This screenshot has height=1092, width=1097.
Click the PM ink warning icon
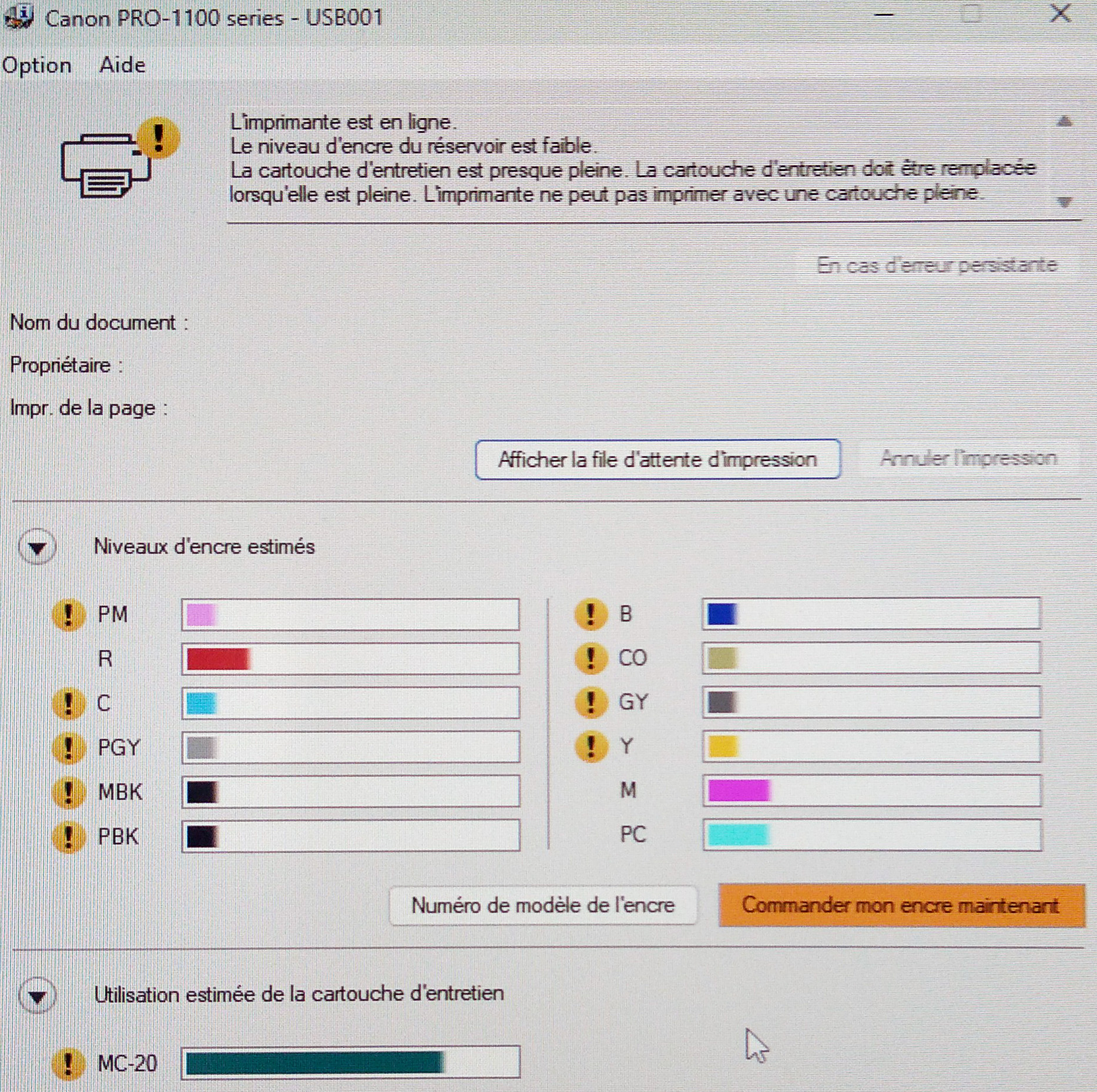[68, 615]
